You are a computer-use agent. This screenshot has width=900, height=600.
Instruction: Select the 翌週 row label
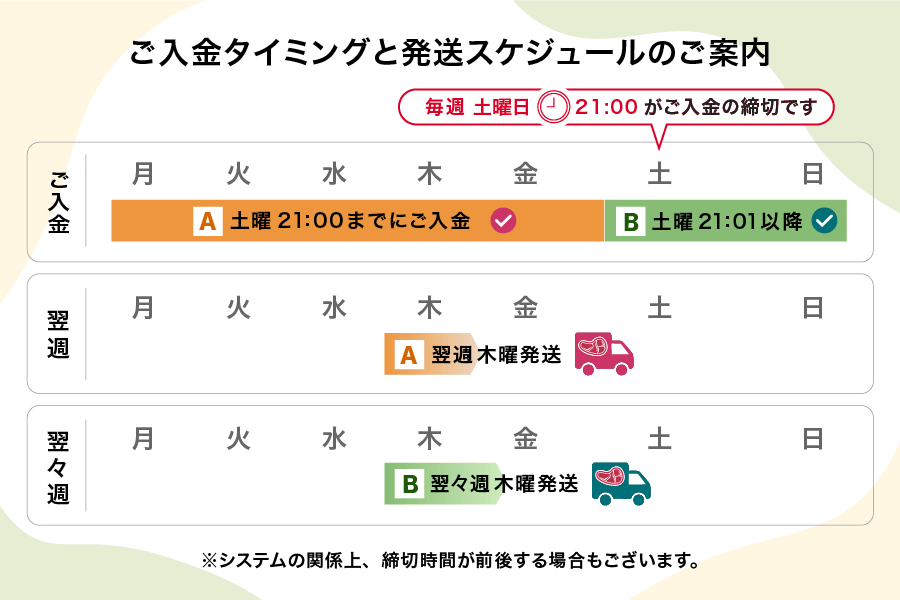[x=59, y=334]
